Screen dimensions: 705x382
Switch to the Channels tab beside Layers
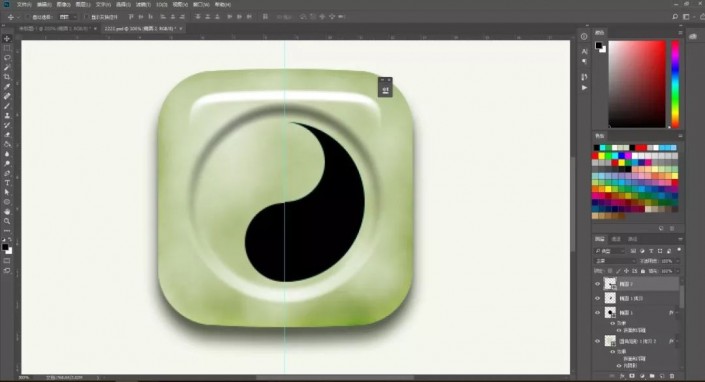tap(616, 239)
